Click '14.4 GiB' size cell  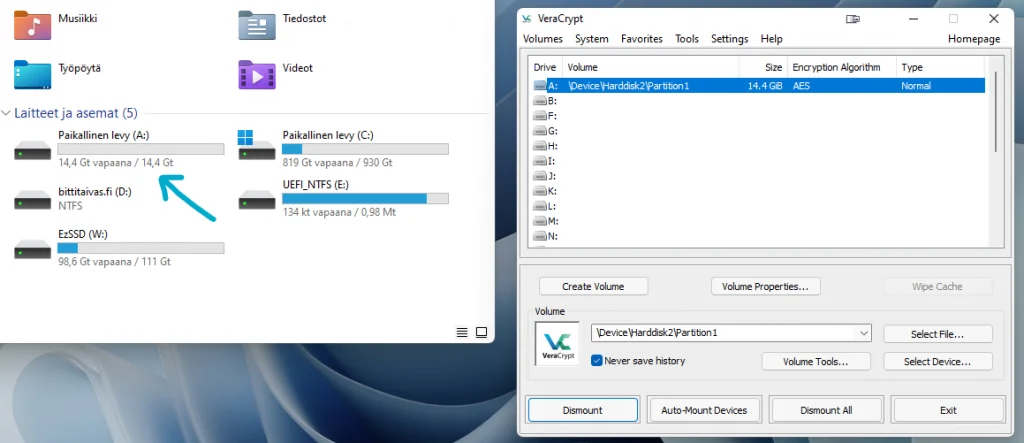[x=765, y=86]
